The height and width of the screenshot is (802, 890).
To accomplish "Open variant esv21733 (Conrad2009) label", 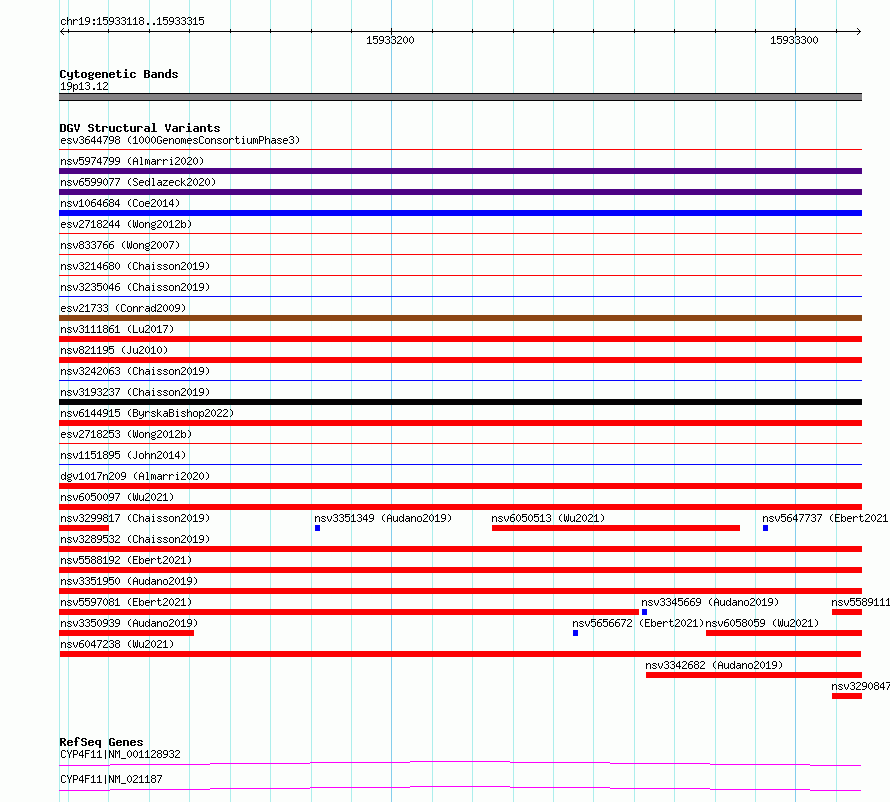I will click(123, 308).
